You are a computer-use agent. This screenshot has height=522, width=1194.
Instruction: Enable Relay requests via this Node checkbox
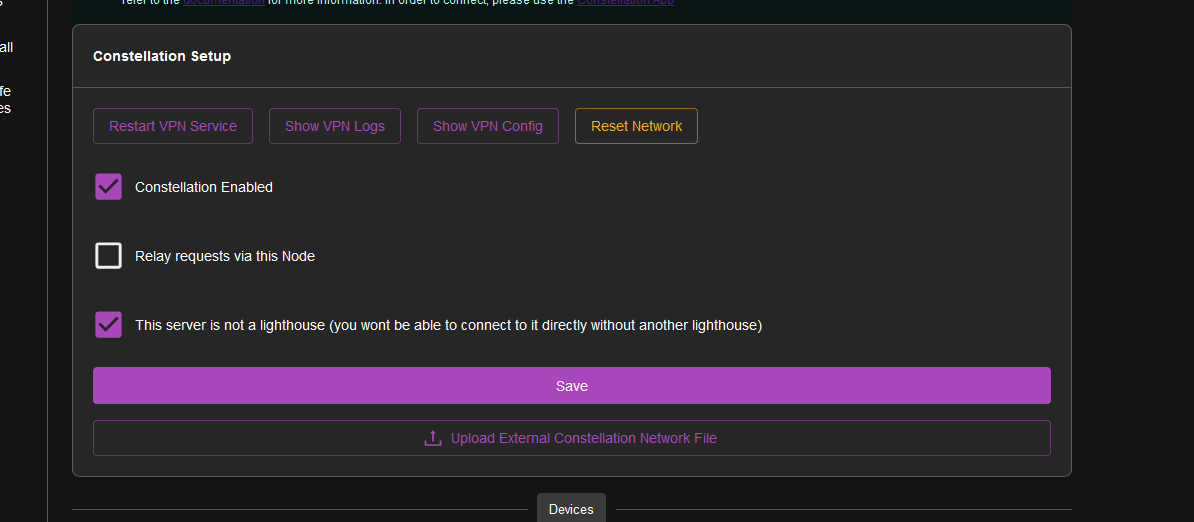[109, 256]
